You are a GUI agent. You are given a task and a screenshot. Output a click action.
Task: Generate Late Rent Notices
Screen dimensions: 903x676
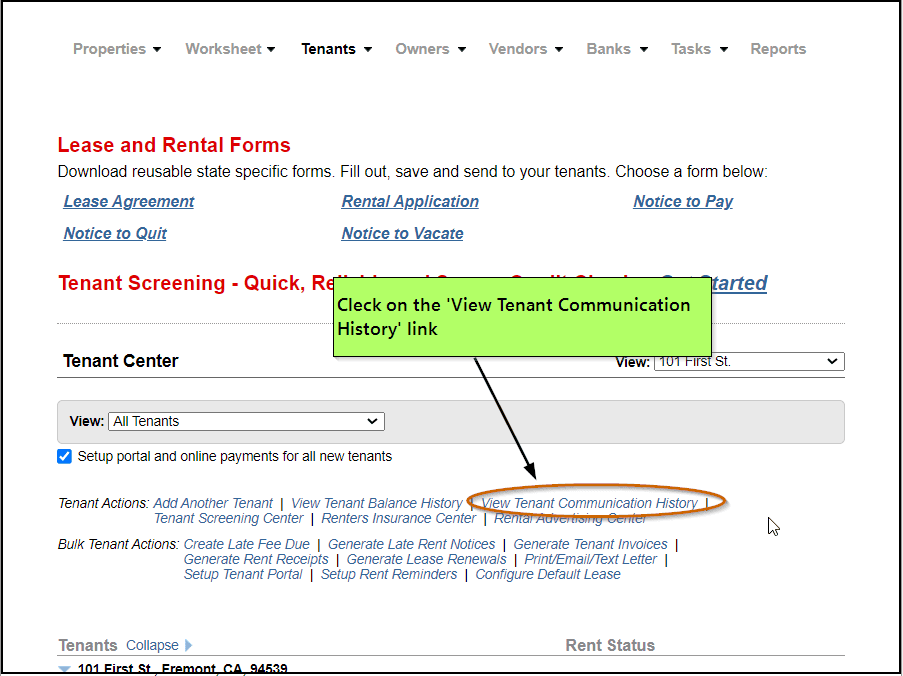411,544
